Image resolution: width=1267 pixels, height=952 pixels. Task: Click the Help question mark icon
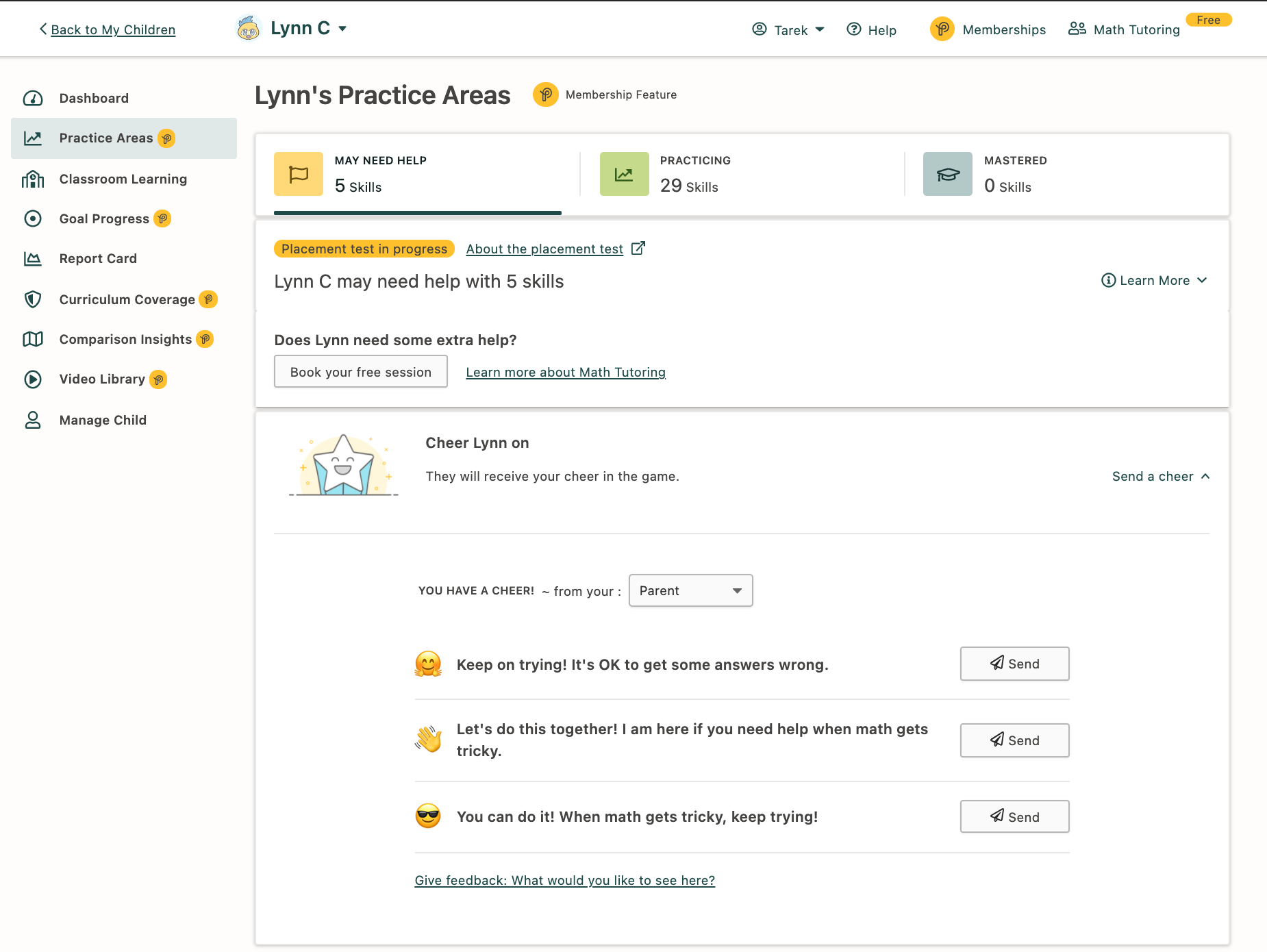[854, 29]
